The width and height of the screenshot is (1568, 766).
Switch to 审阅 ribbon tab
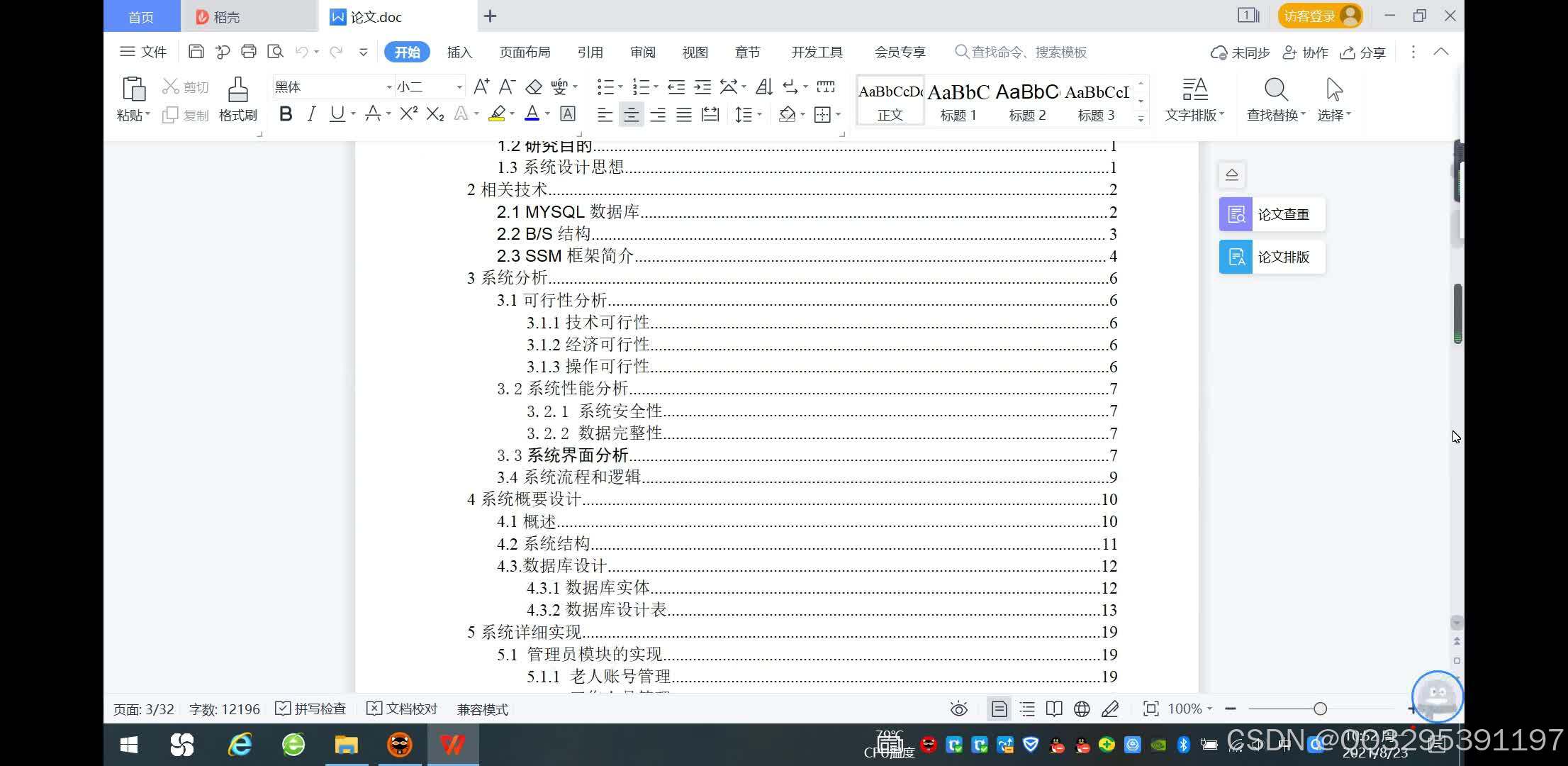click(643, 52)
